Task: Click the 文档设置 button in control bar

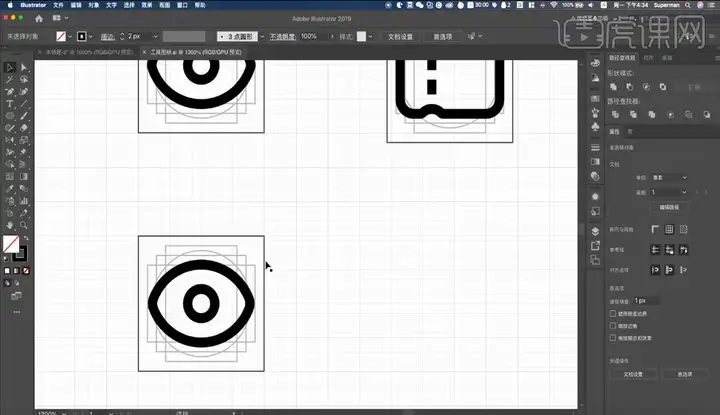Action: [x=400, y=36]
